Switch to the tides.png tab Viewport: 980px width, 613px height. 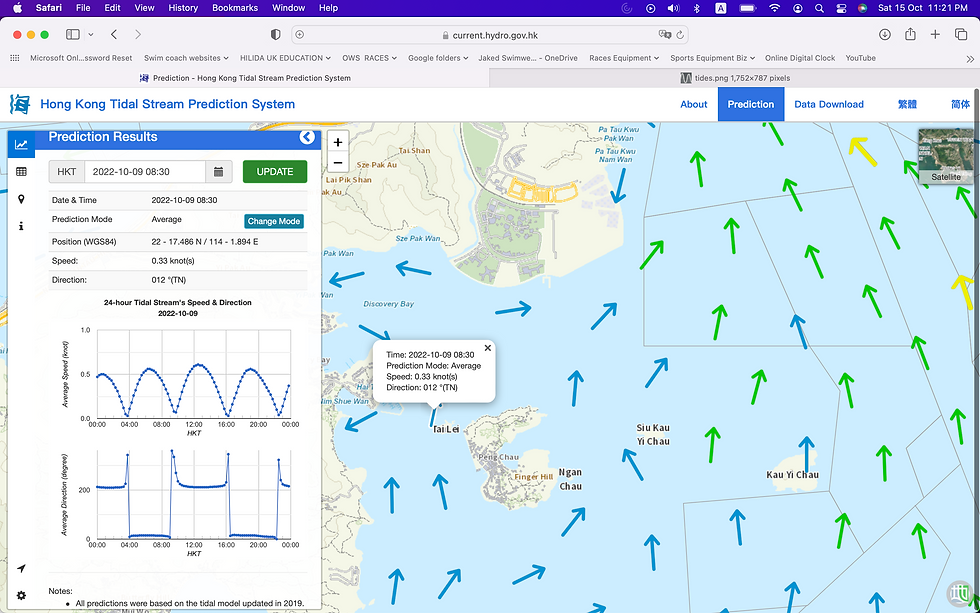tap(734, 78)
